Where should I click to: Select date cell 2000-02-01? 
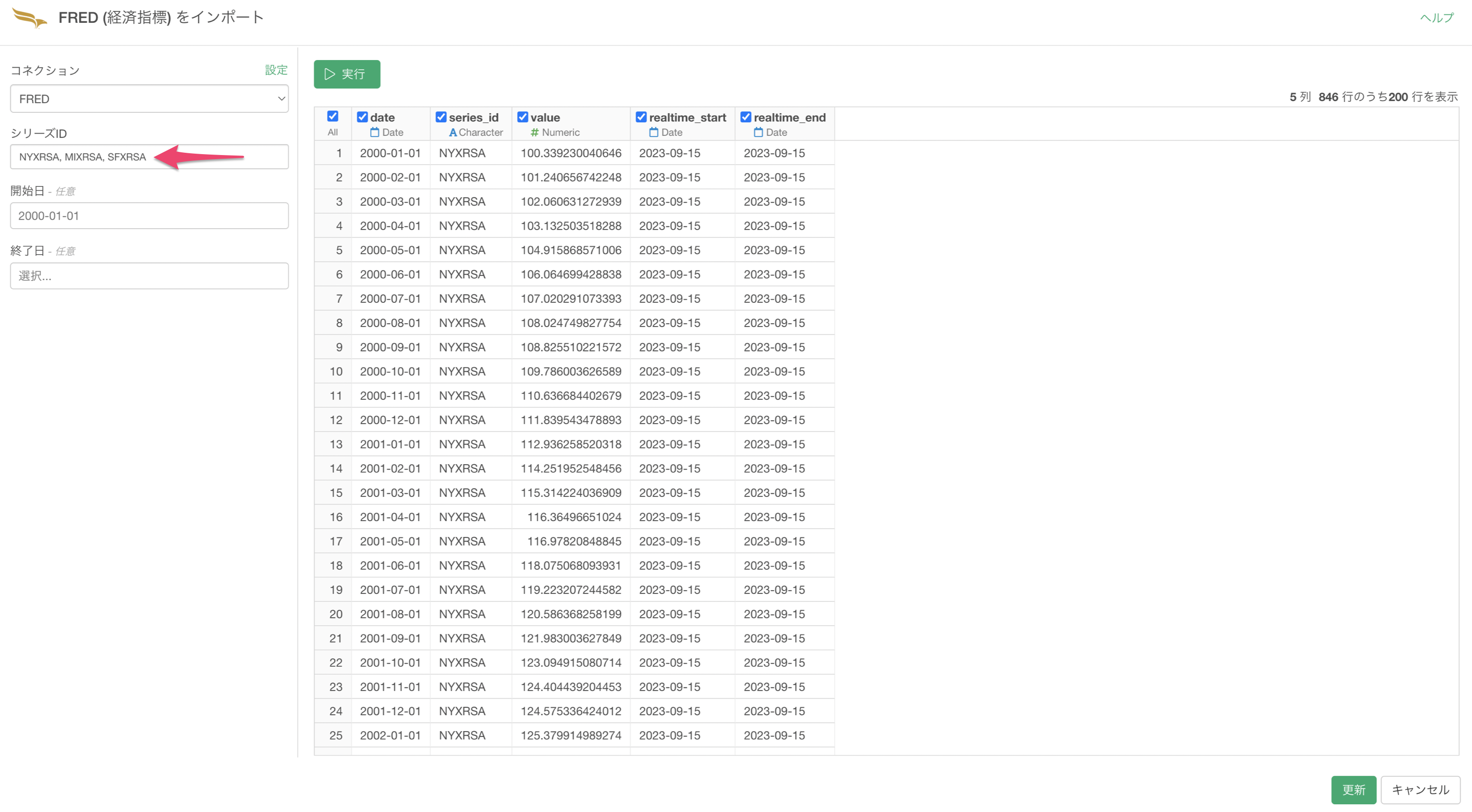(390, 178)
